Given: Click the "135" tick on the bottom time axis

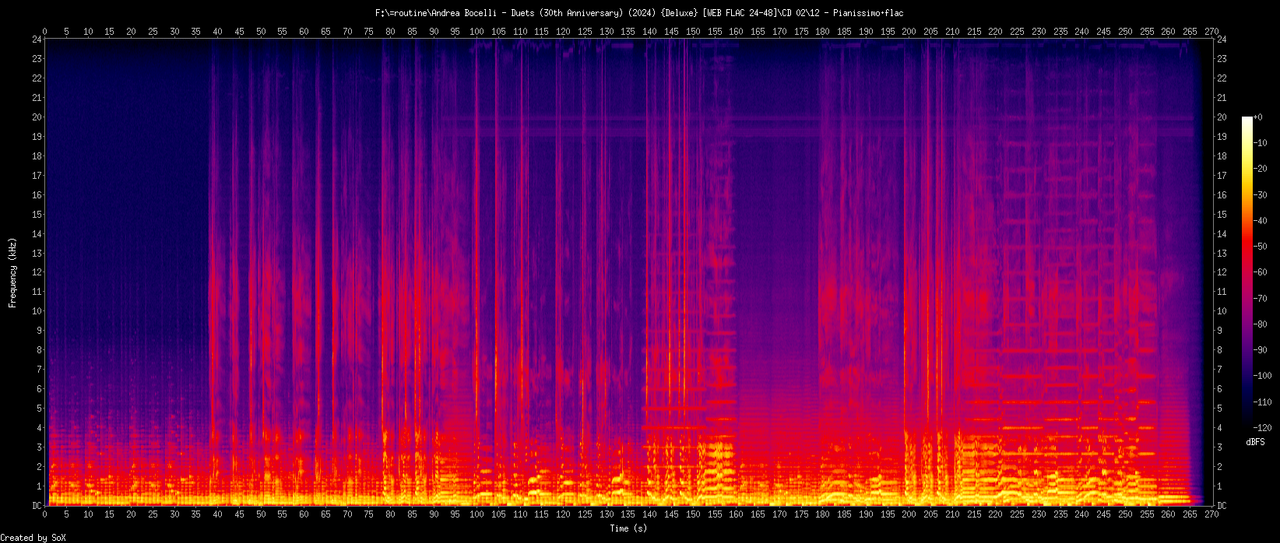Looking at the screenshot, I should click(x=628, y=516).
